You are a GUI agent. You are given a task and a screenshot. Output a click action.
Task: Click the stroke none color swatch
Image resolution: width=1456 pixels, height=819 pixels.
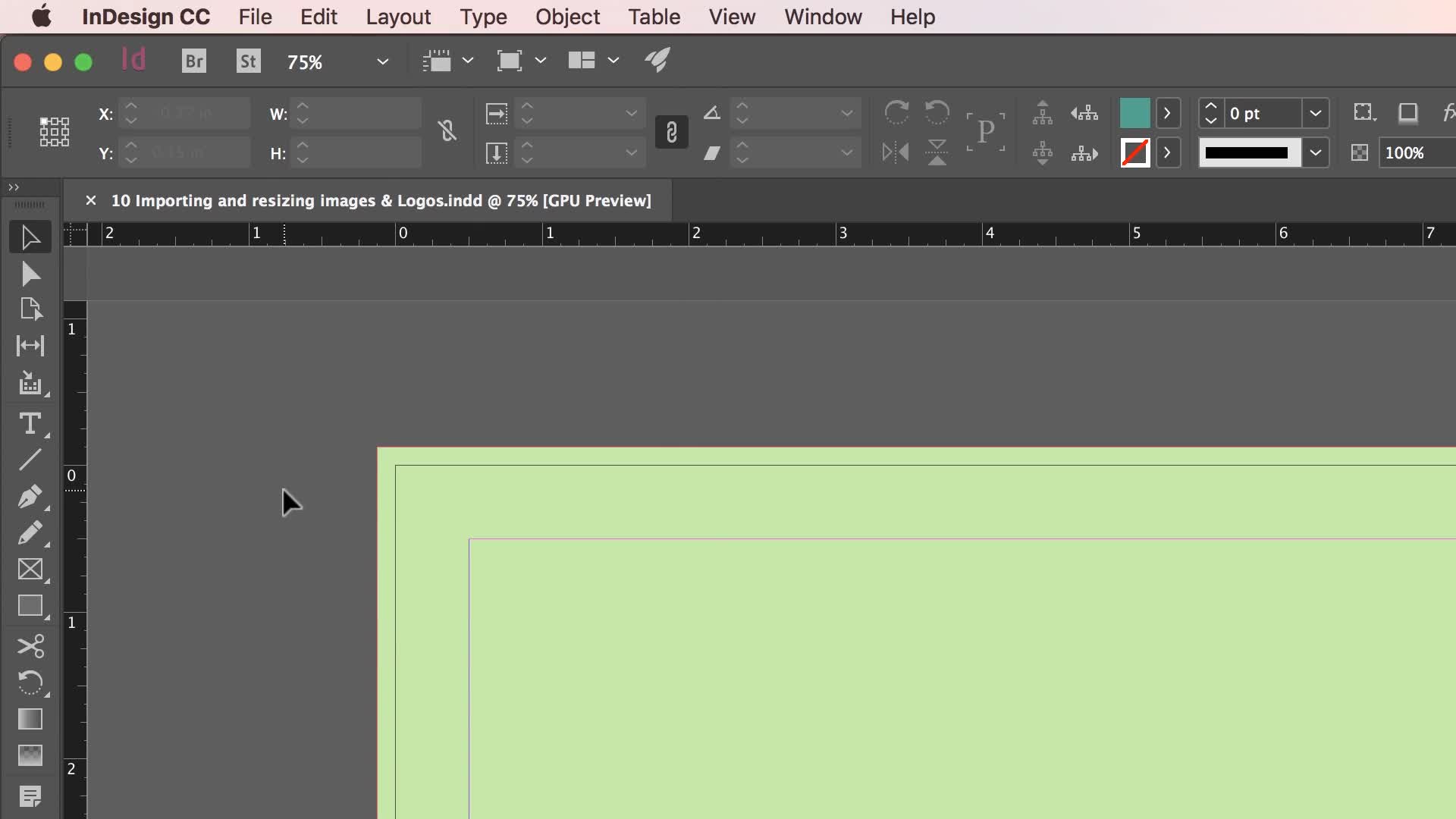(1134, 152)
